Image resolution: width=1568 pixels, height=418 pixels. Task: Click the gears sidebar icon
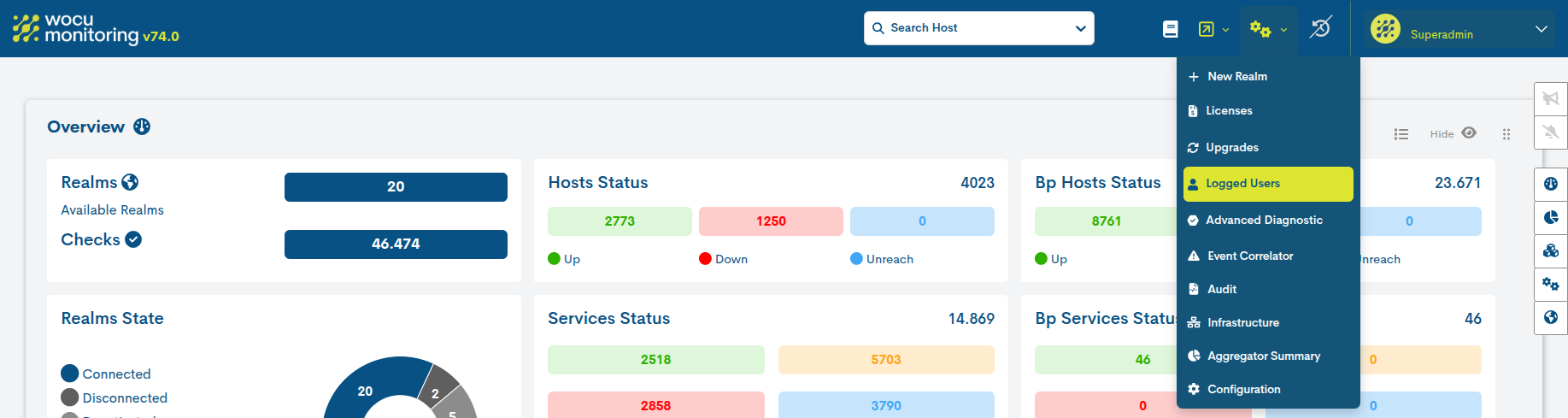[1551, 284]
